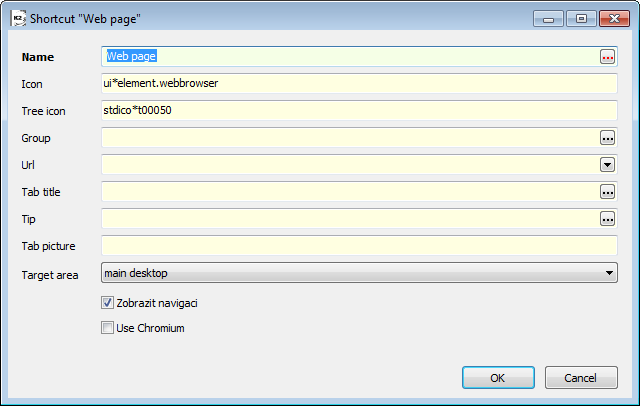The width and height of the screenshot is (640, 406).
Task: Expand the Url dropdown arrow
Action: 607,165
